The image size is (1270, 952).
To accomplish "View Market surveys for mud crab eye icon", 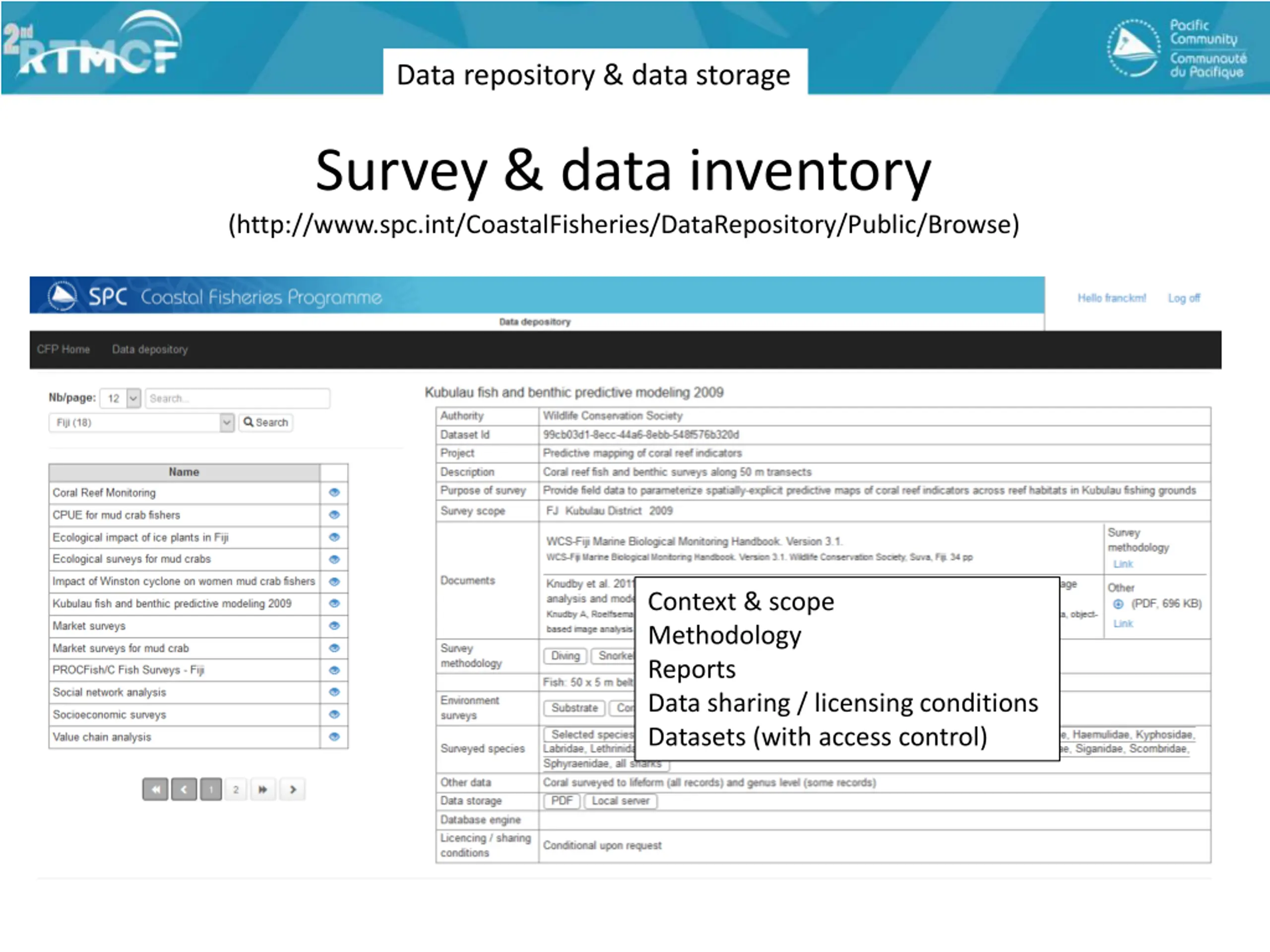I will [334, 648].
